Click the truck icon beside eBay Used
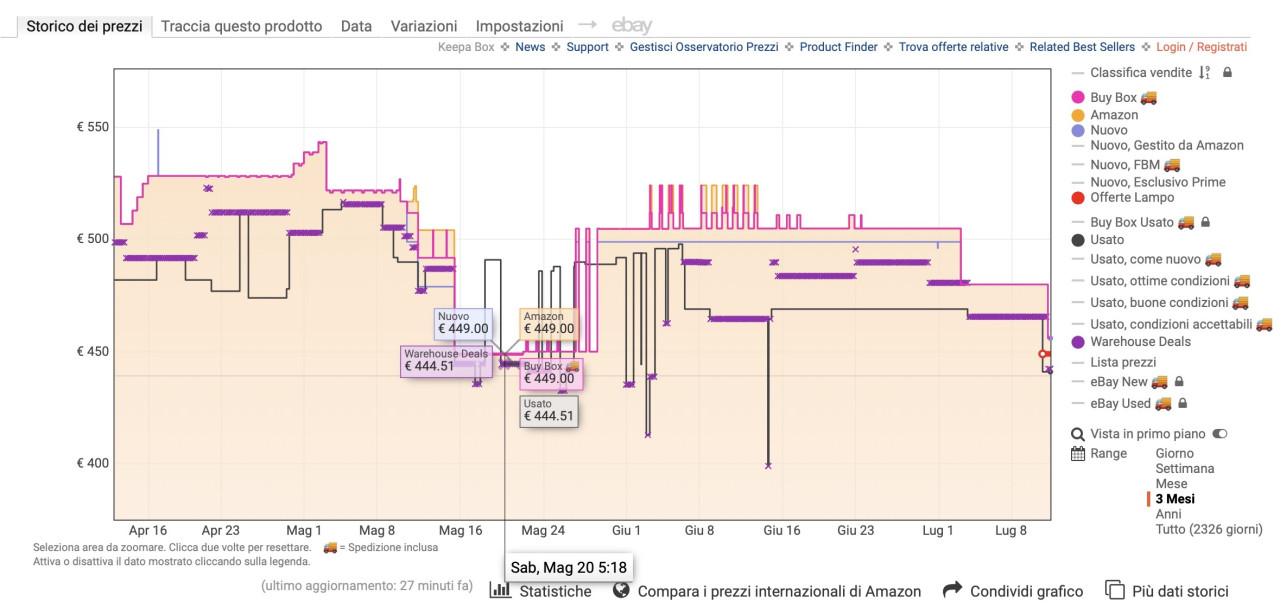This screenshot has height=614, width=1280. tap(1163, 403)
